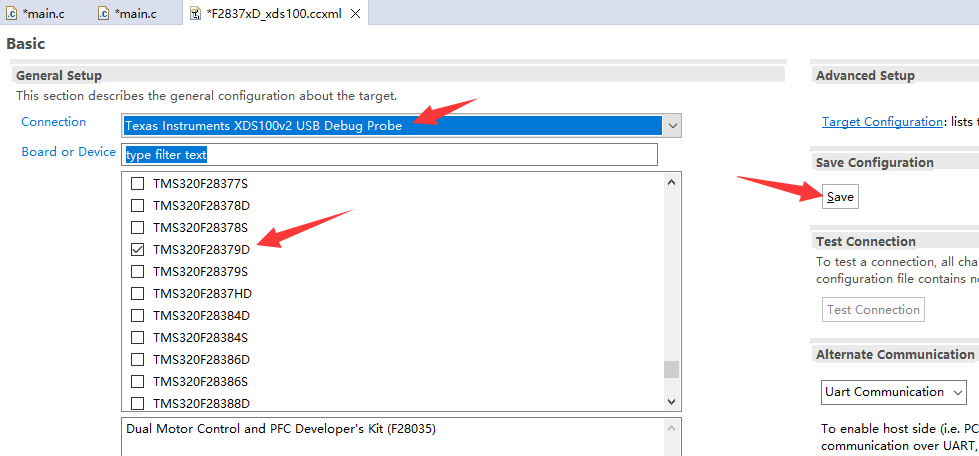Check the TMS320F28378S checkbox
979x456 pixels.
(137, 227)
